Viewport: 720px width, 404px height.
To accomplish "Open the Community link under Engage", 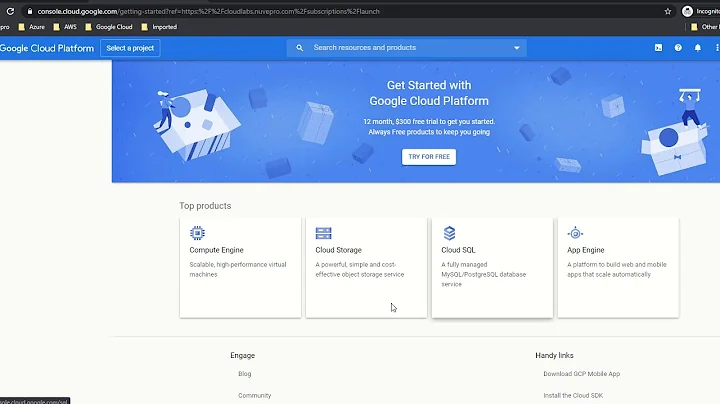I will [x=254, y=395].
